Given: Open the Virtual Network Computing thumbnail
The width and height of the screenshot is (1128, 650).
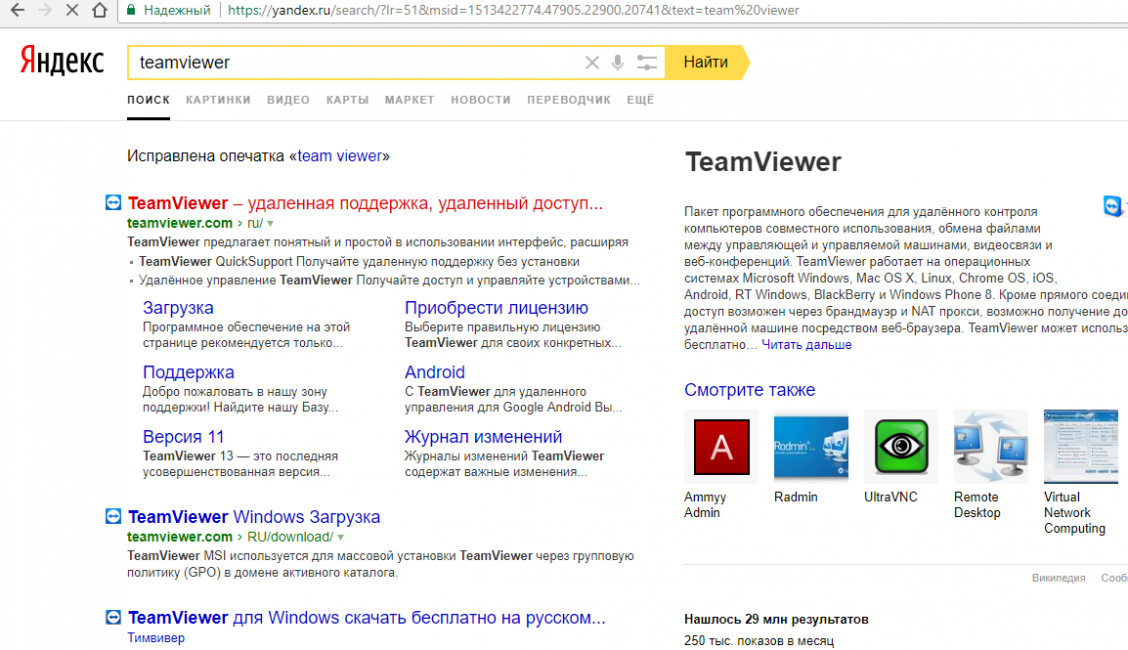Looking at the screenshot, I should click(x=1081, y=447).
